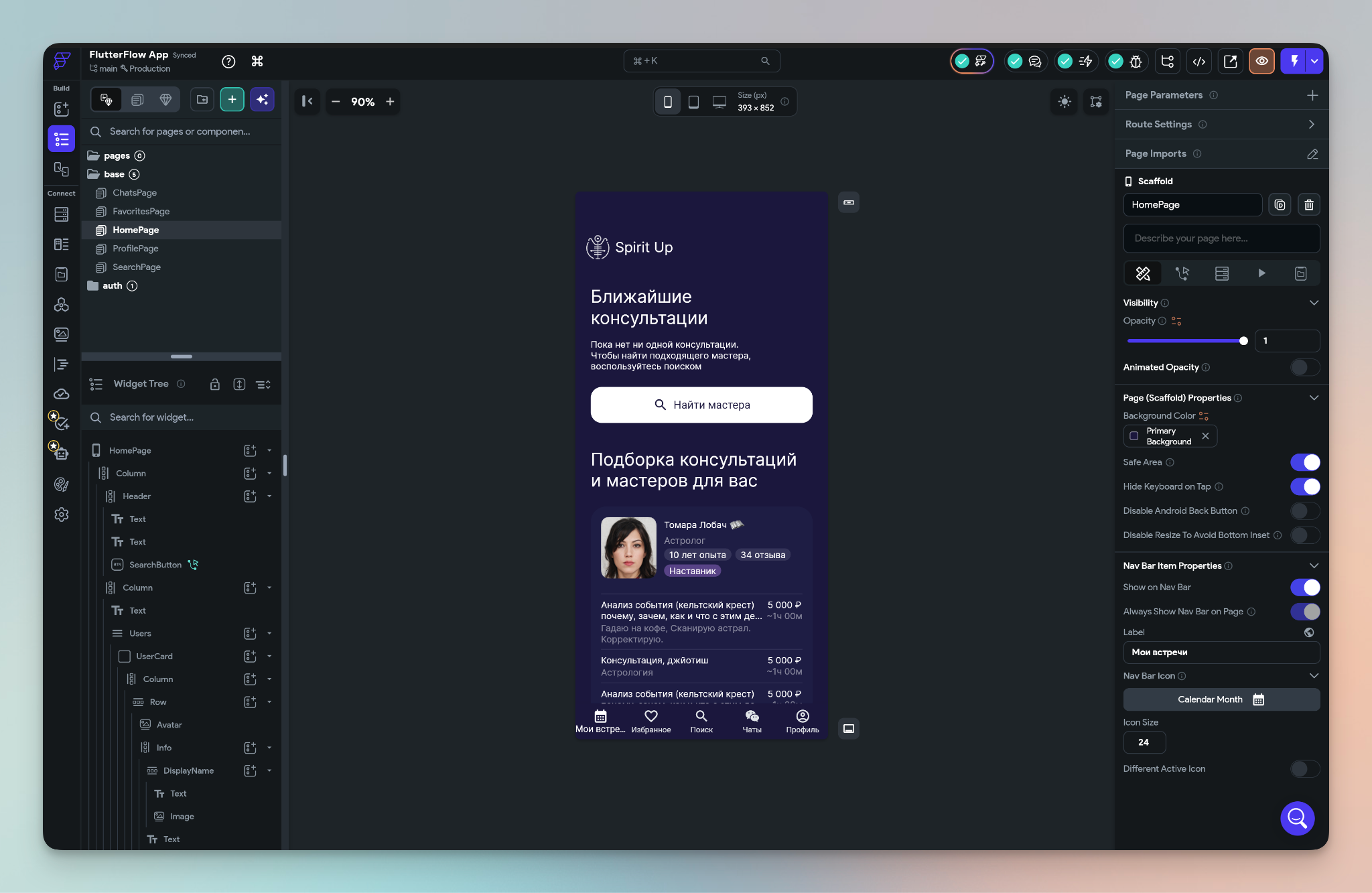This screenshot has width=1372, height=893.
Task: Disable Hide Keyboard on Tap
Action: (x=1304, y=487)
